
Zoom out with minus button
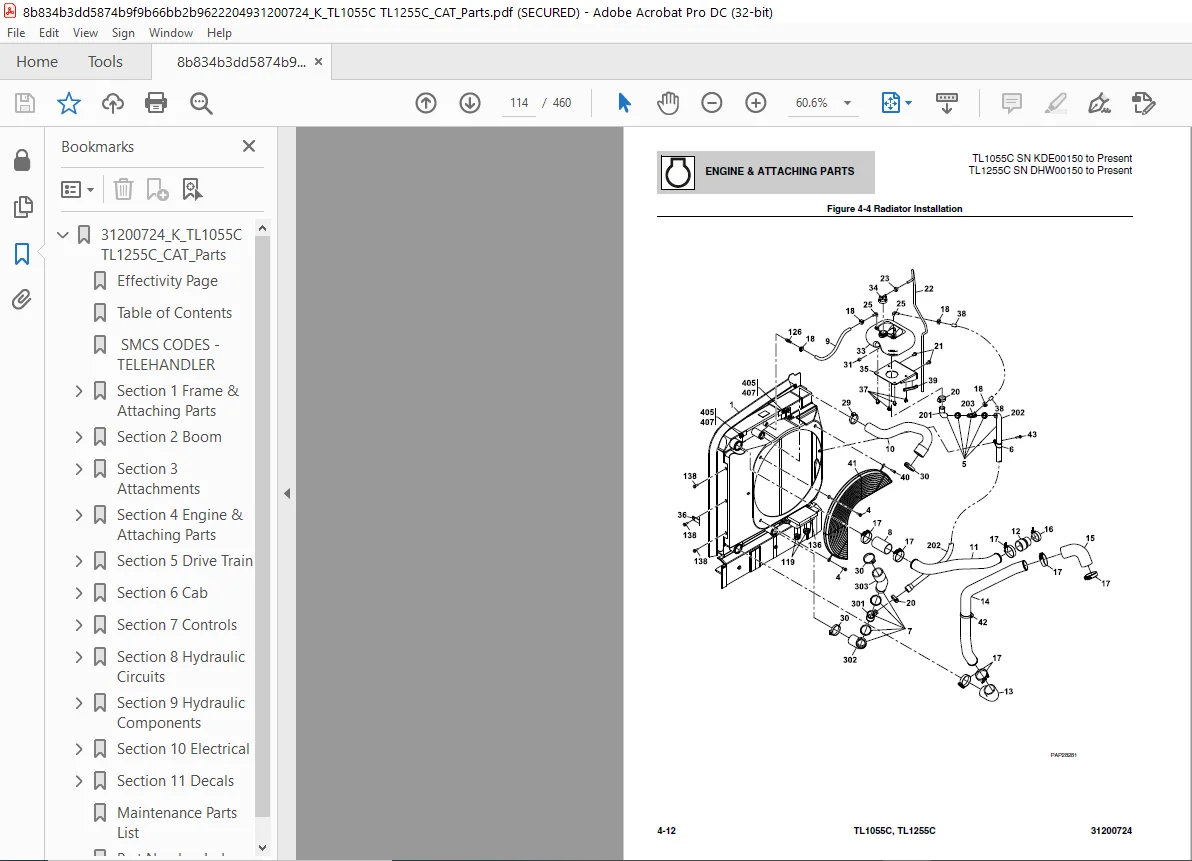[x=712, y=103]
